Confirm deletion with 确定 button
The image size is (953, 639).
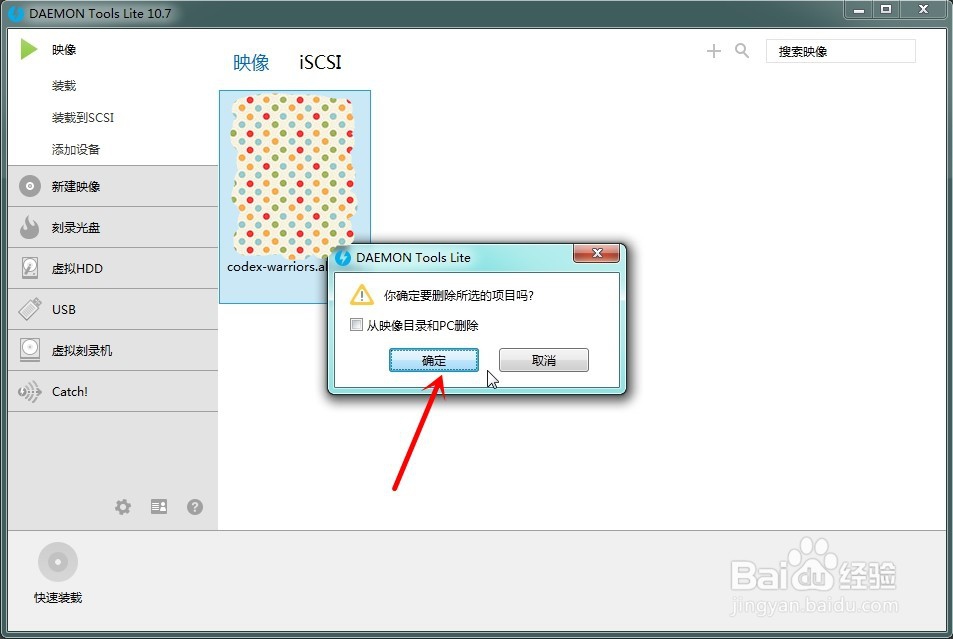click(x=434, y=360)
